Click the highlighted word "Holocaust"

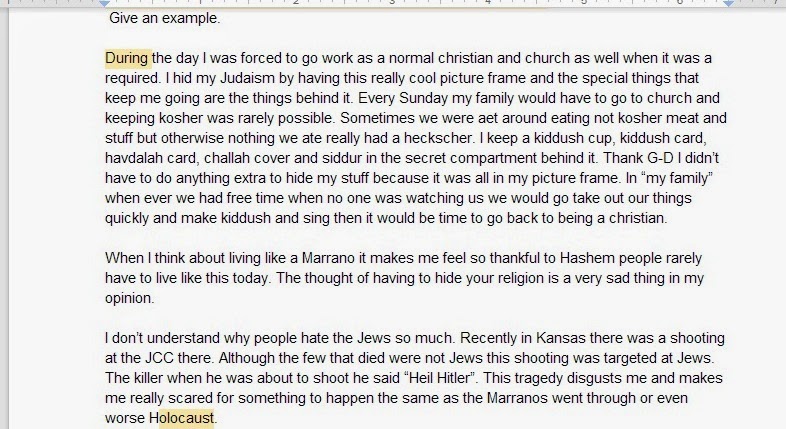click(x=181, y=418)
